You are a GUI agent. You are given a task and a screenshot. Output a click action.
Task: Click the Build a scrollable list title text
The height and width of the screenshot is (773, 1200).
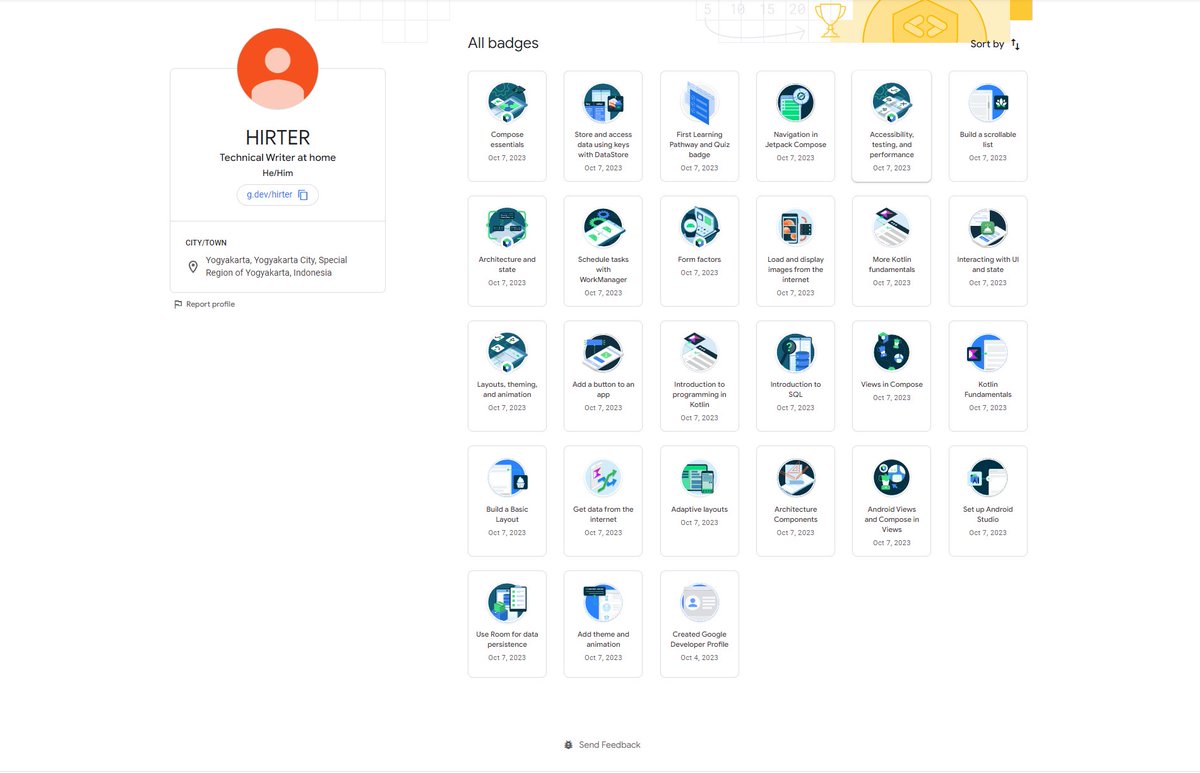point(988,140)
